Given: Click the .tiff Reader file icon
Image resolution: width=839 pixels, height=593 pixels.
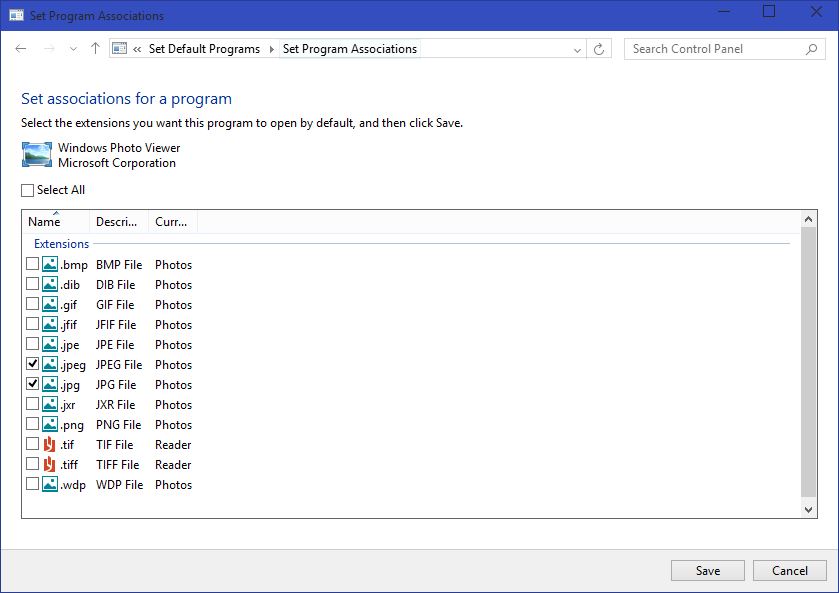Looking at the screenshot, I should pos(49,464).
